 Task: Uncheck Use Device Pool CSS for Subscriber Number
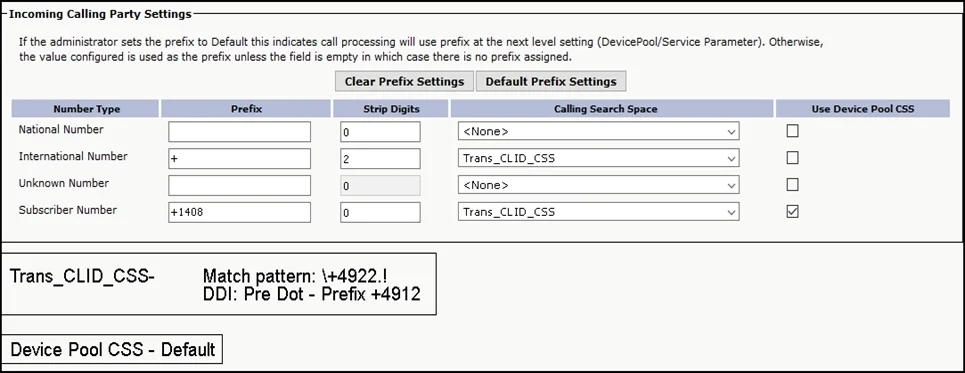(793, 212)
